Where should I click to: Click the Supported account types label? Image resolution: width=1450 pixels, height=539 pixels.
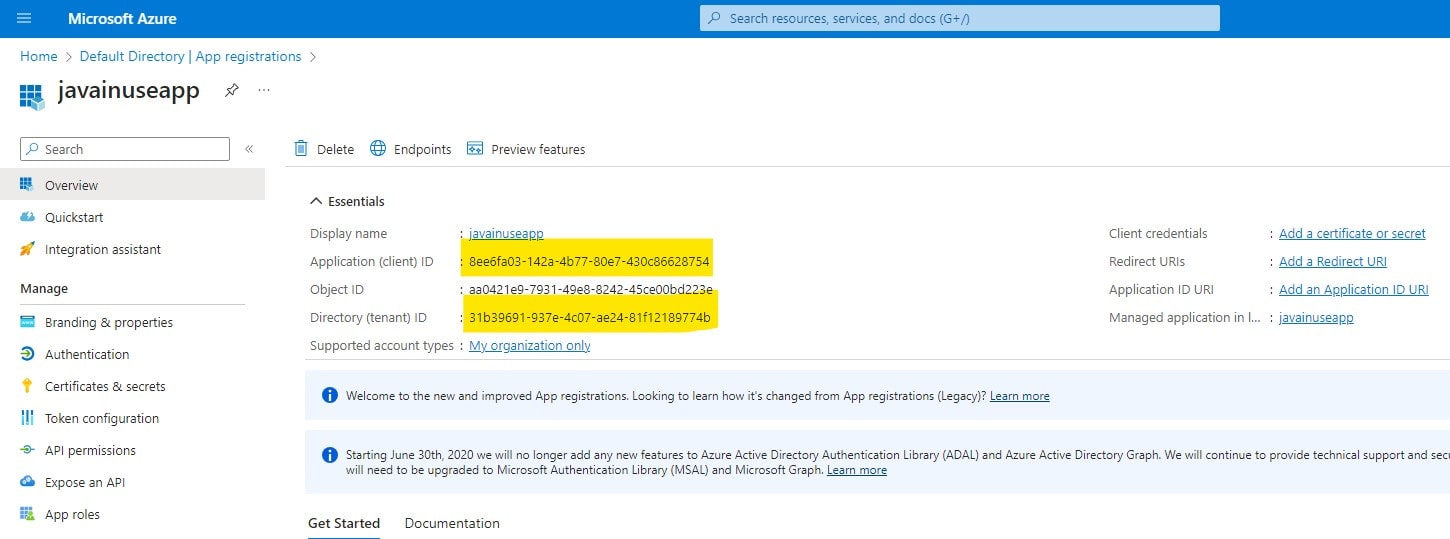click(x=382, y=345)
